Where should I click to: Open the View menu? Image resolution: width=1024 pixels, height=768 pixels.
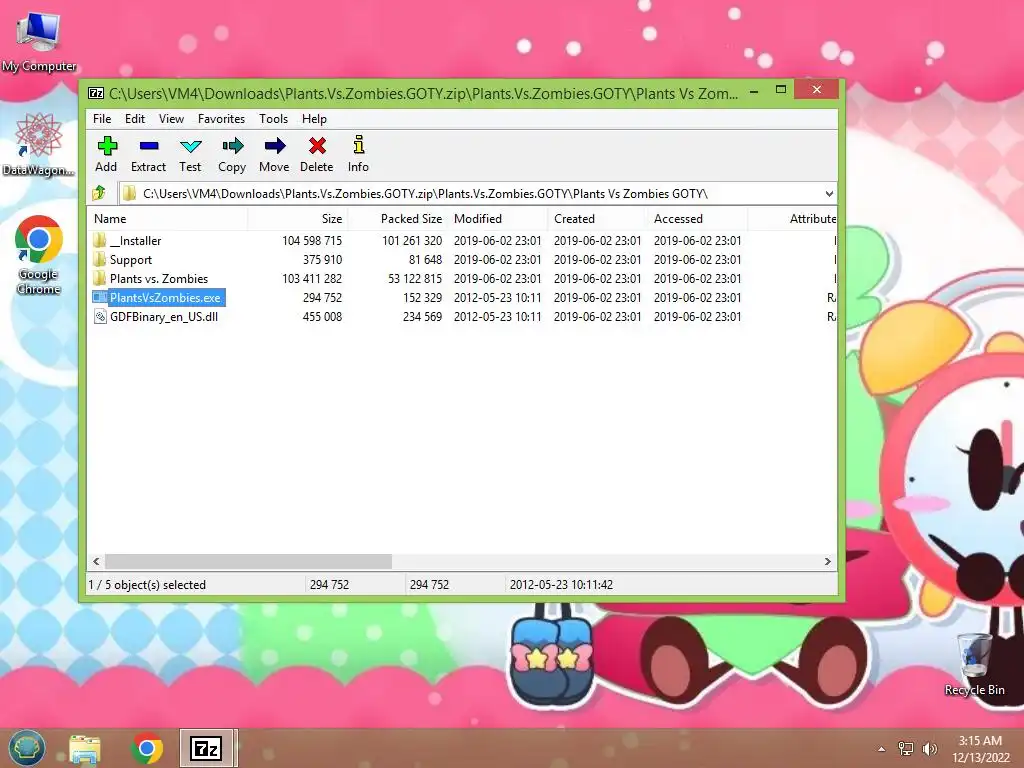[171, 119]
